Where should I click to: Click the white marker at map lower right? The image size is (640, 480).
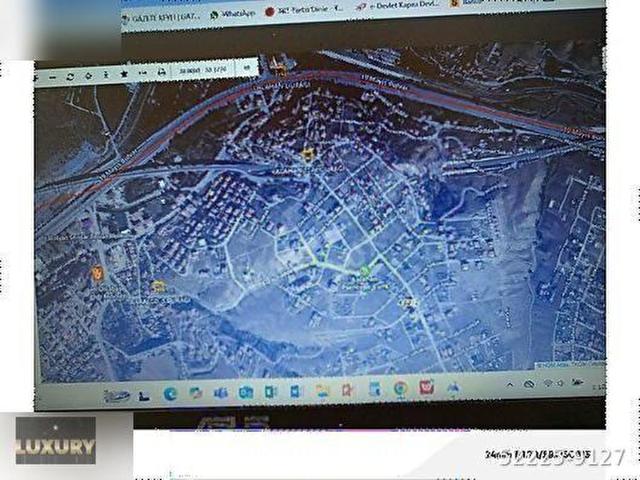pyautogui.click(x=407, y=302)
